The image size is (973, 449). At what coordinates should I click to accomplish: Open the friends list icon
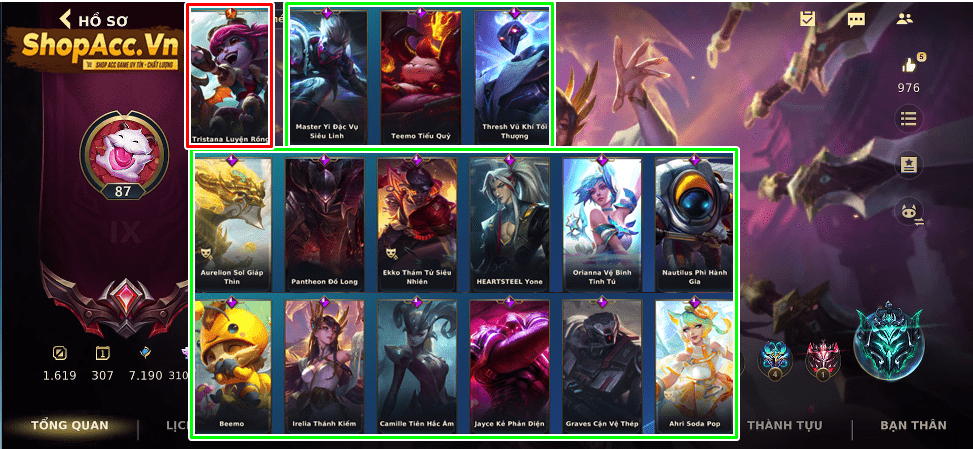pos(905,19)
